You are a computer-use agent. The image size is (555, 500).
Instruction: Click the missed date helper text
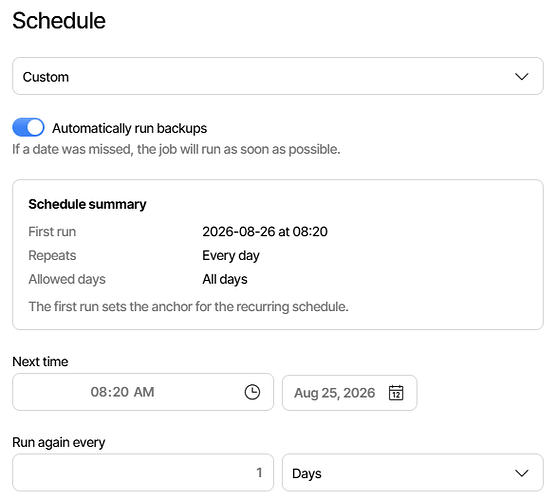[x=176, y=149]
